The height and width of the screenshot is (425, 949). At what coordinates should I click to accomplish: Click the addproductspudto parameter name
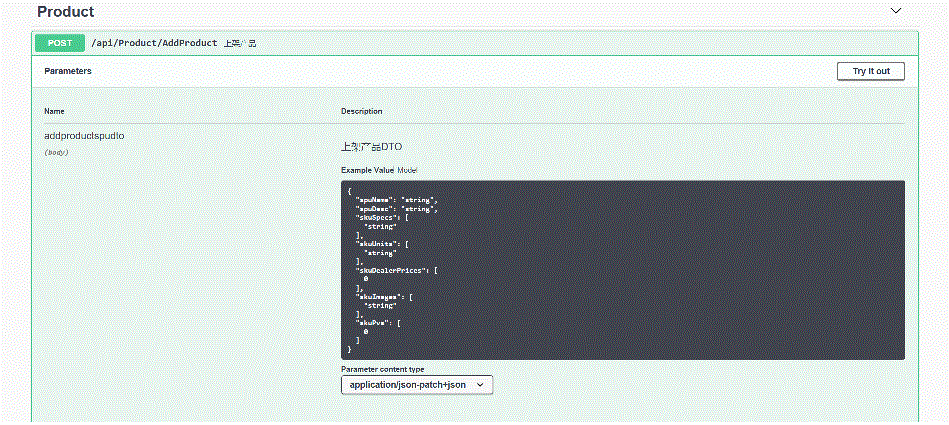[84, 136]
